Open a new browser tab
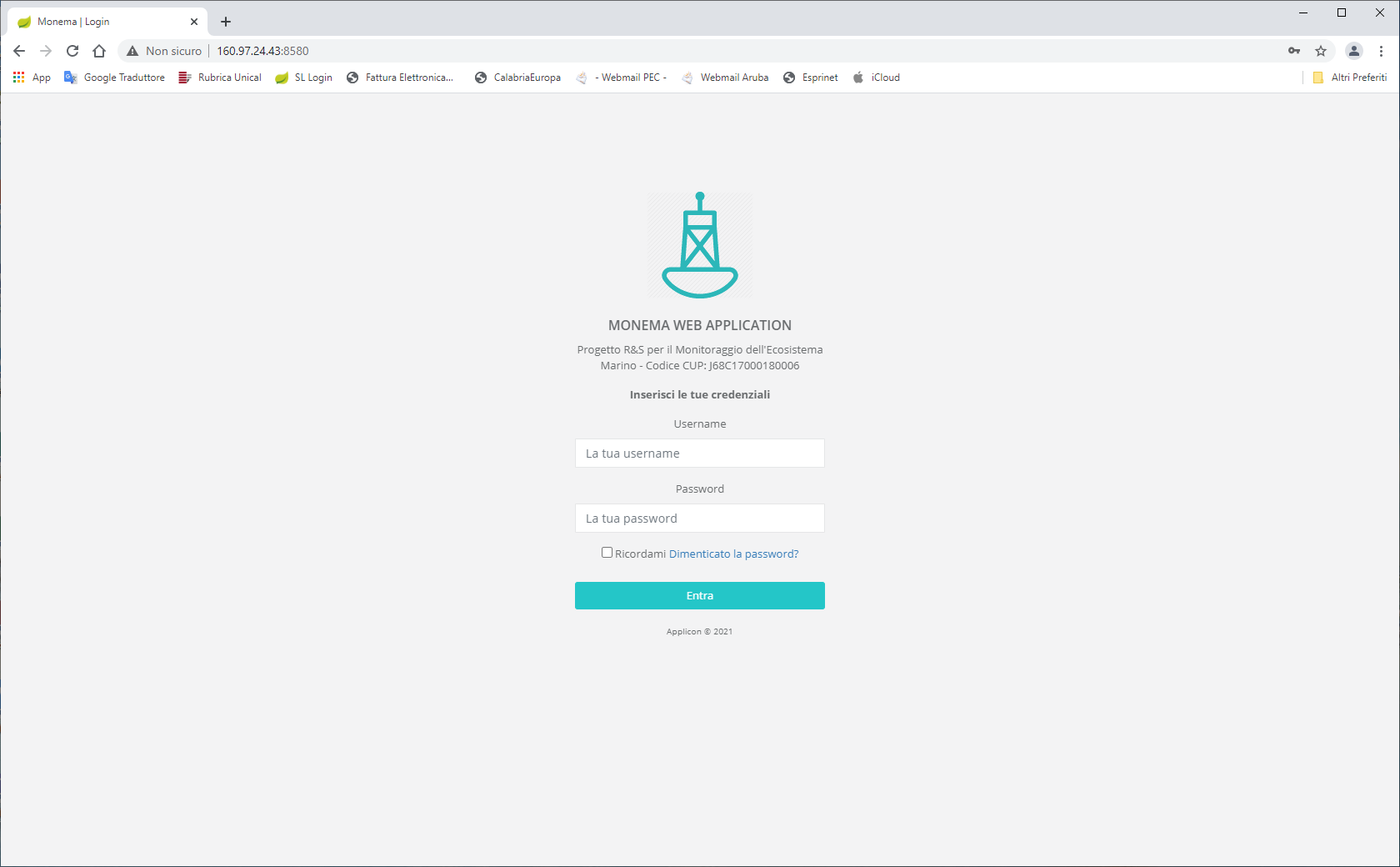The height and width of the screenshot is (867, 1400). tap(226, 22)
